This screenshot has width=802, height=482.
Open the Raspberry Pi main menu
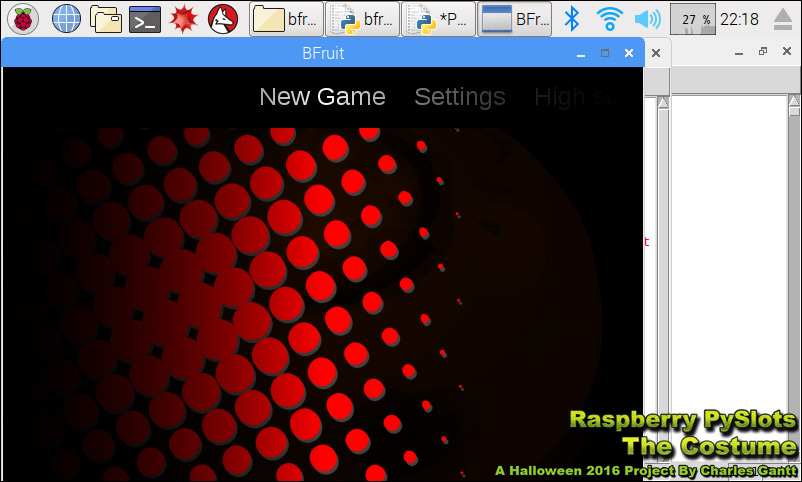(23, 19)
